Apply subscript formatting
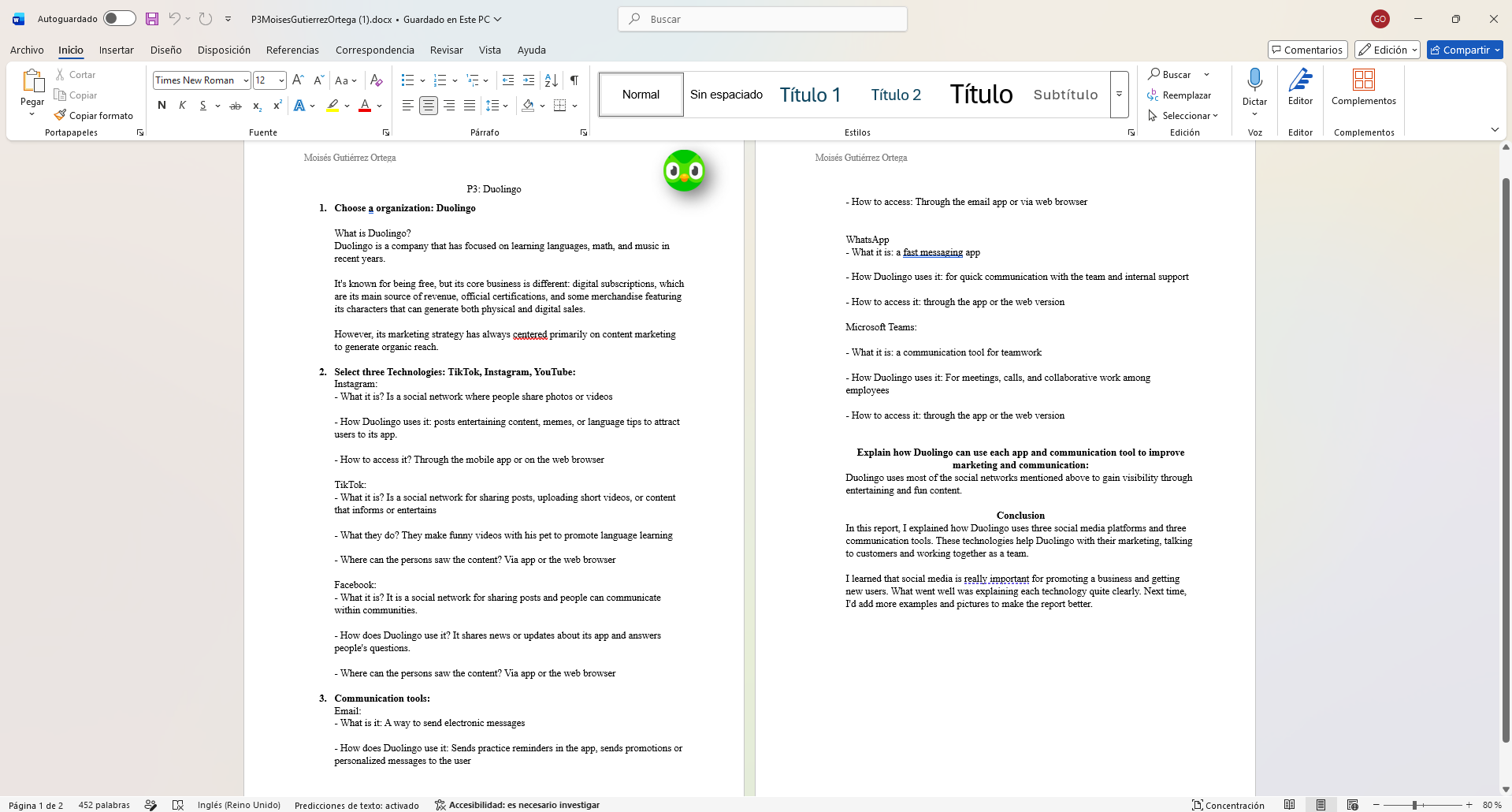Screen dimensions: 1512x812 pyautogui.click(x=257, y=106)
